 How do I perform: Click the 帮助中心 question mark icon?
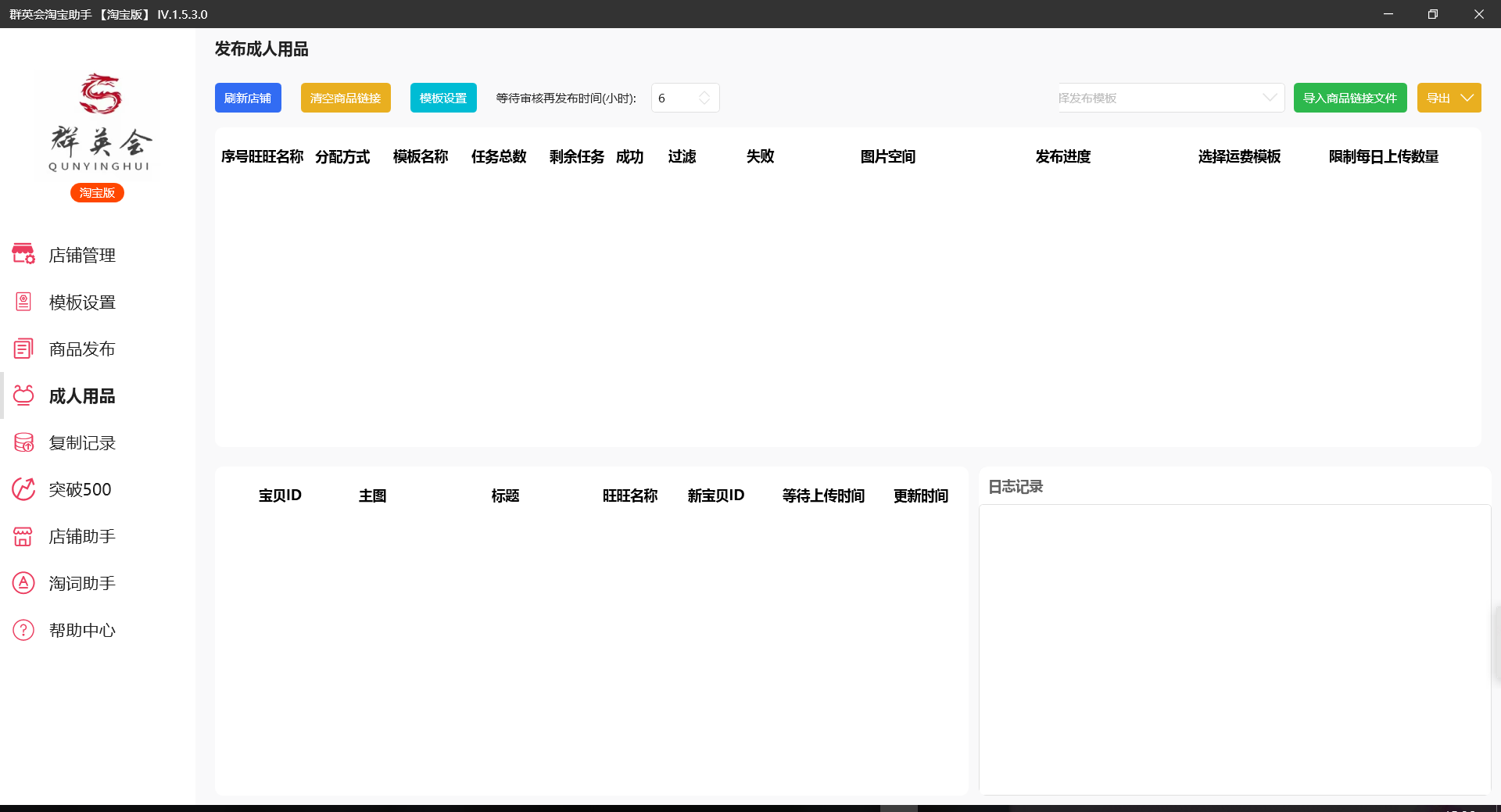(23, 630)
